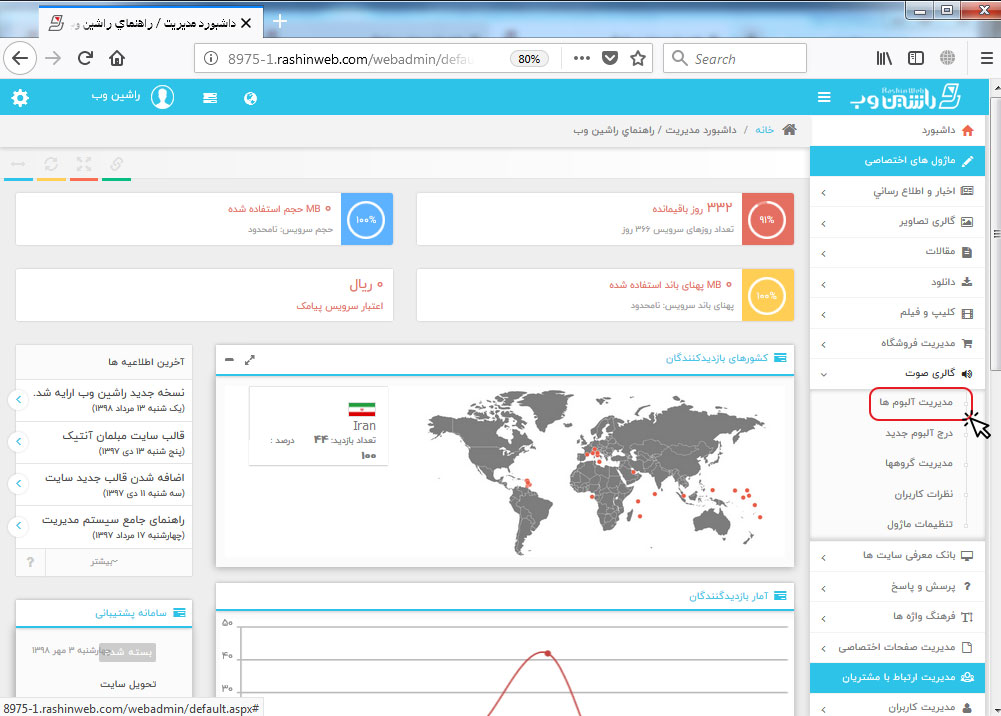Viewport: 1001px width, 716px height.
Task: Open نظرات کاربران under the audio gallery
Action: click(x=923, y=494)
